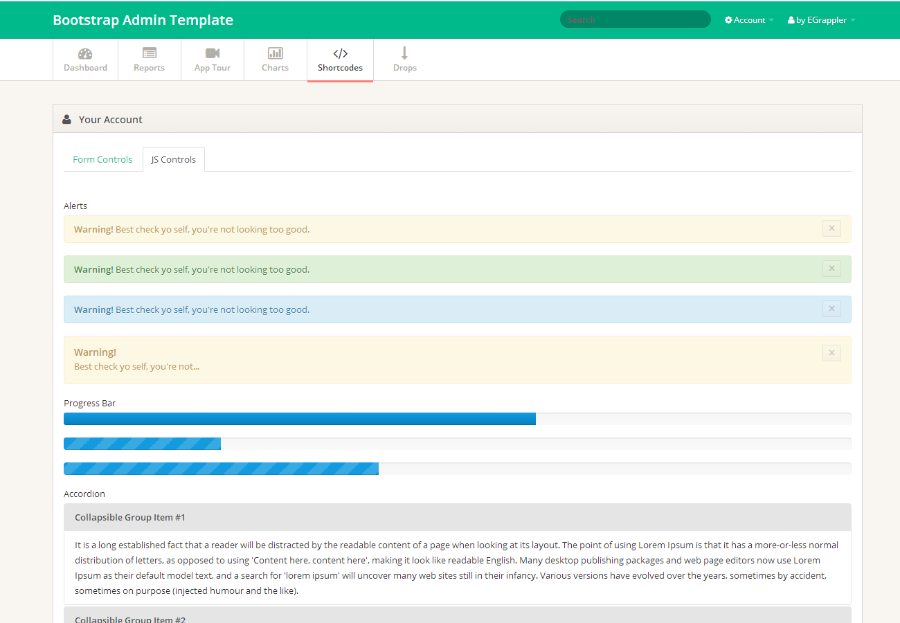
Task: Click the Shortcodes code brackets icon
Action: [340, 53]
